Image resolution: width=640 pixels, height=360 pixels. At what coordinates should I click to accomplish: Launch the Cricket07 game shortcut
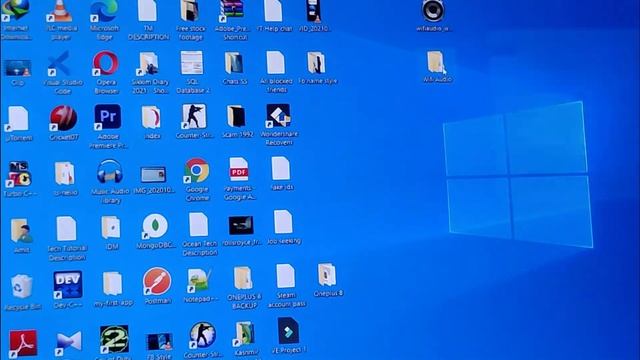[x=63, y=118]
